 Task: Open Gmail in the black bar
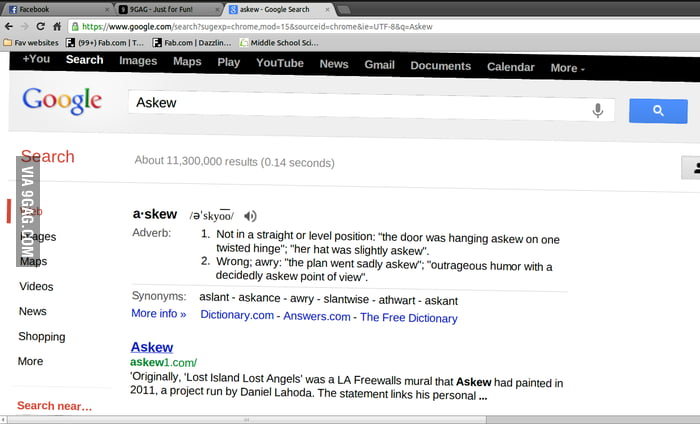click(x=379, y=65)
